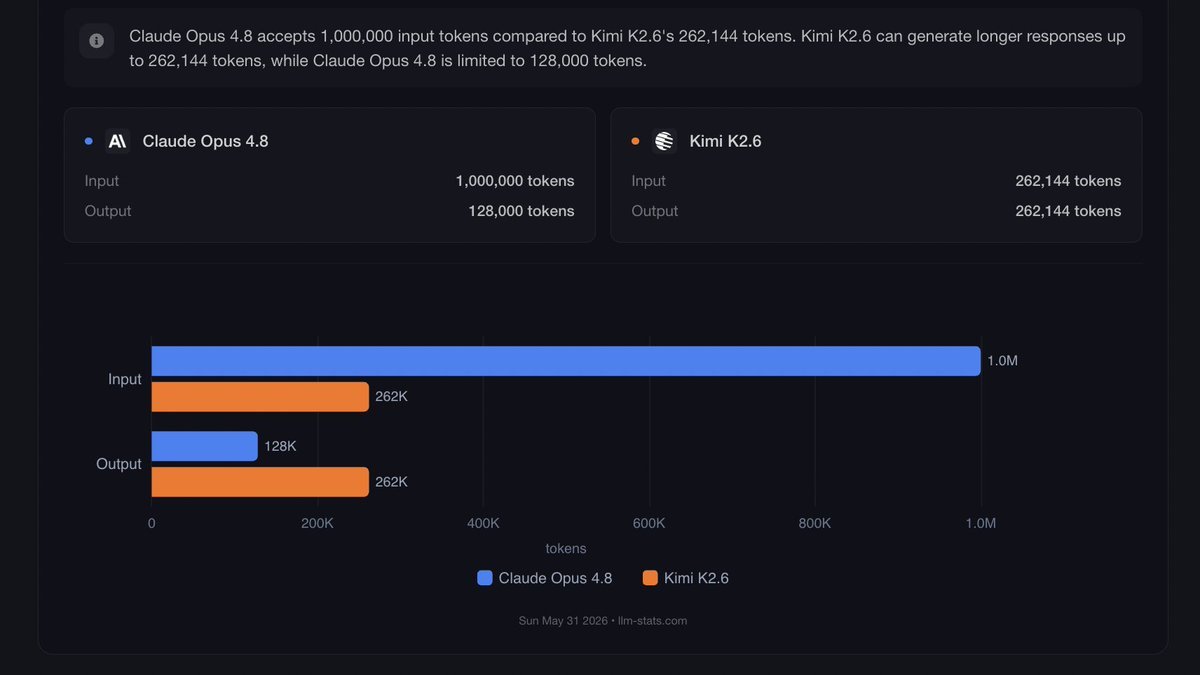This screenshot has width=1200, height=675.
Task: Click the 600K tick label on the horizontal axis
Action: 649,523
